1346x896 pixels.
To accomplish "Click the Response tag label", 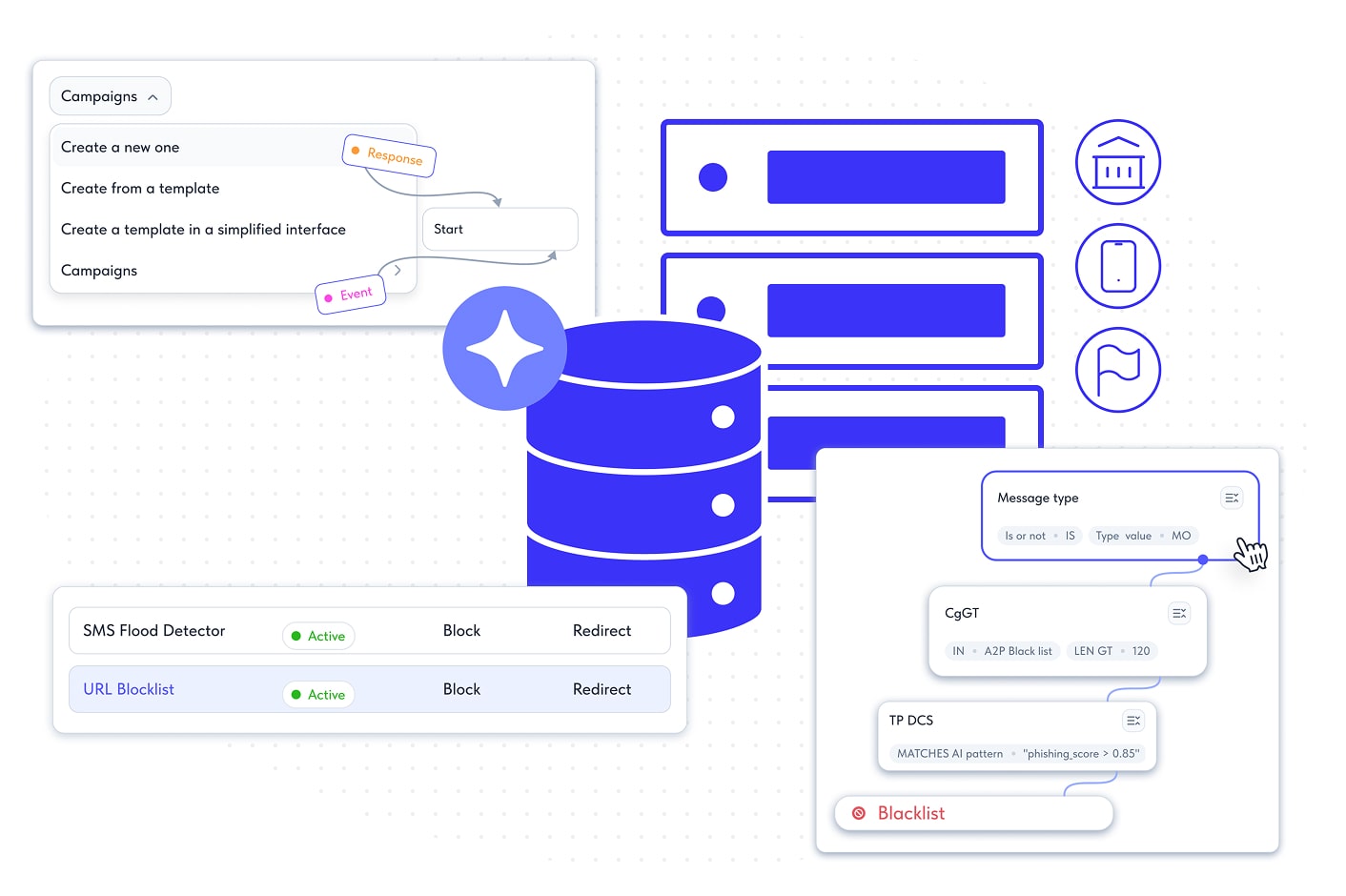I will pyautogui.click(x=389, y=155).
